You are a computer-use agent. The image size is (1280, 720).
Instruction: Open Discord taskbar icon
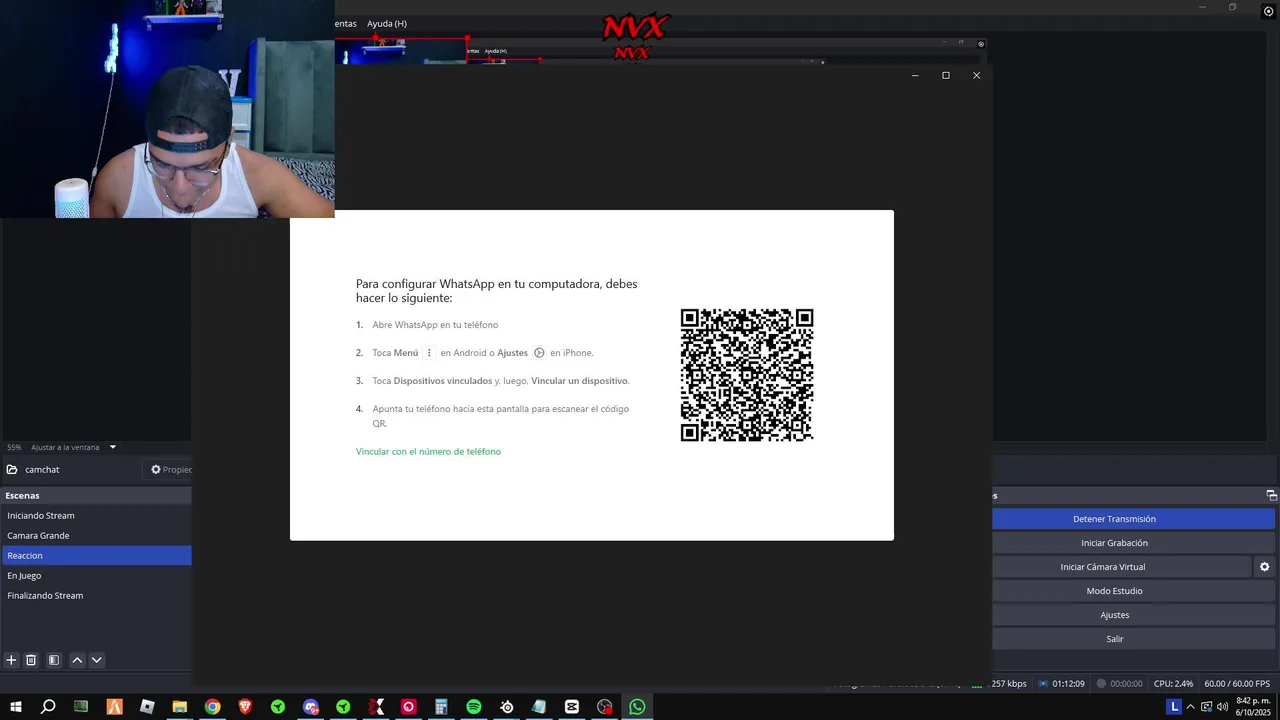click(310, 707)
